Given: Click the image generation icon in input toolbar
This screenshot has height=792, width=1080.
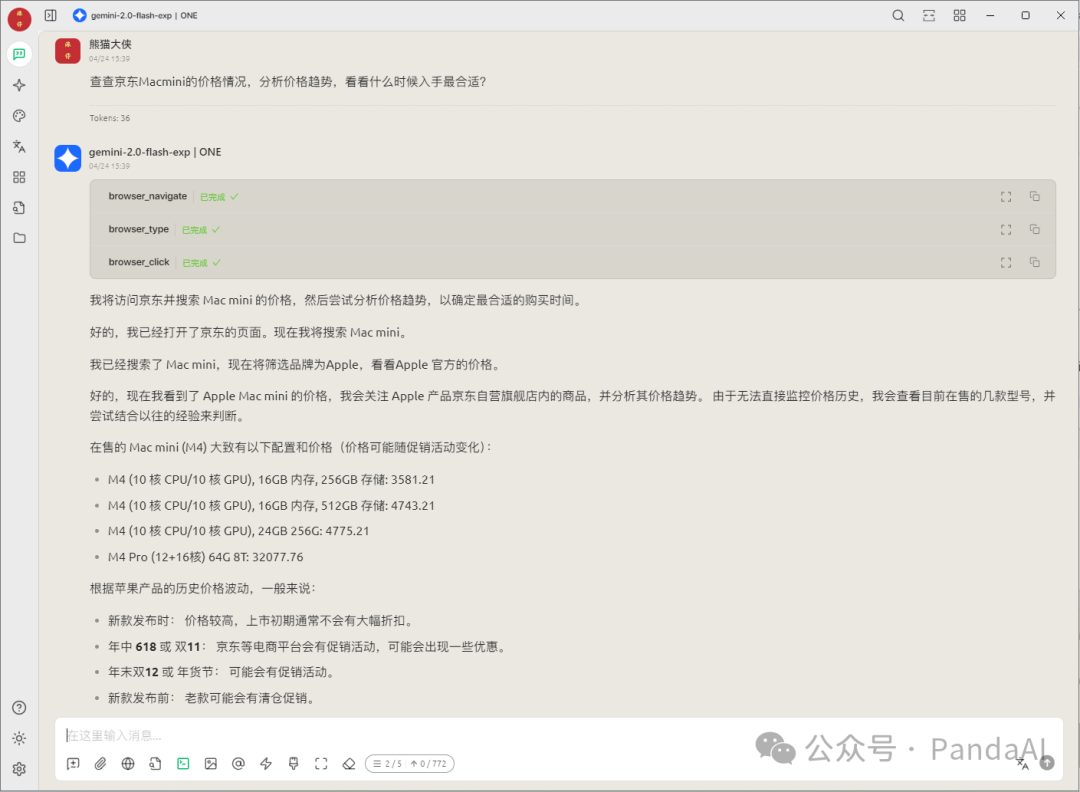Looking at the screenshot, I should 211,764.
